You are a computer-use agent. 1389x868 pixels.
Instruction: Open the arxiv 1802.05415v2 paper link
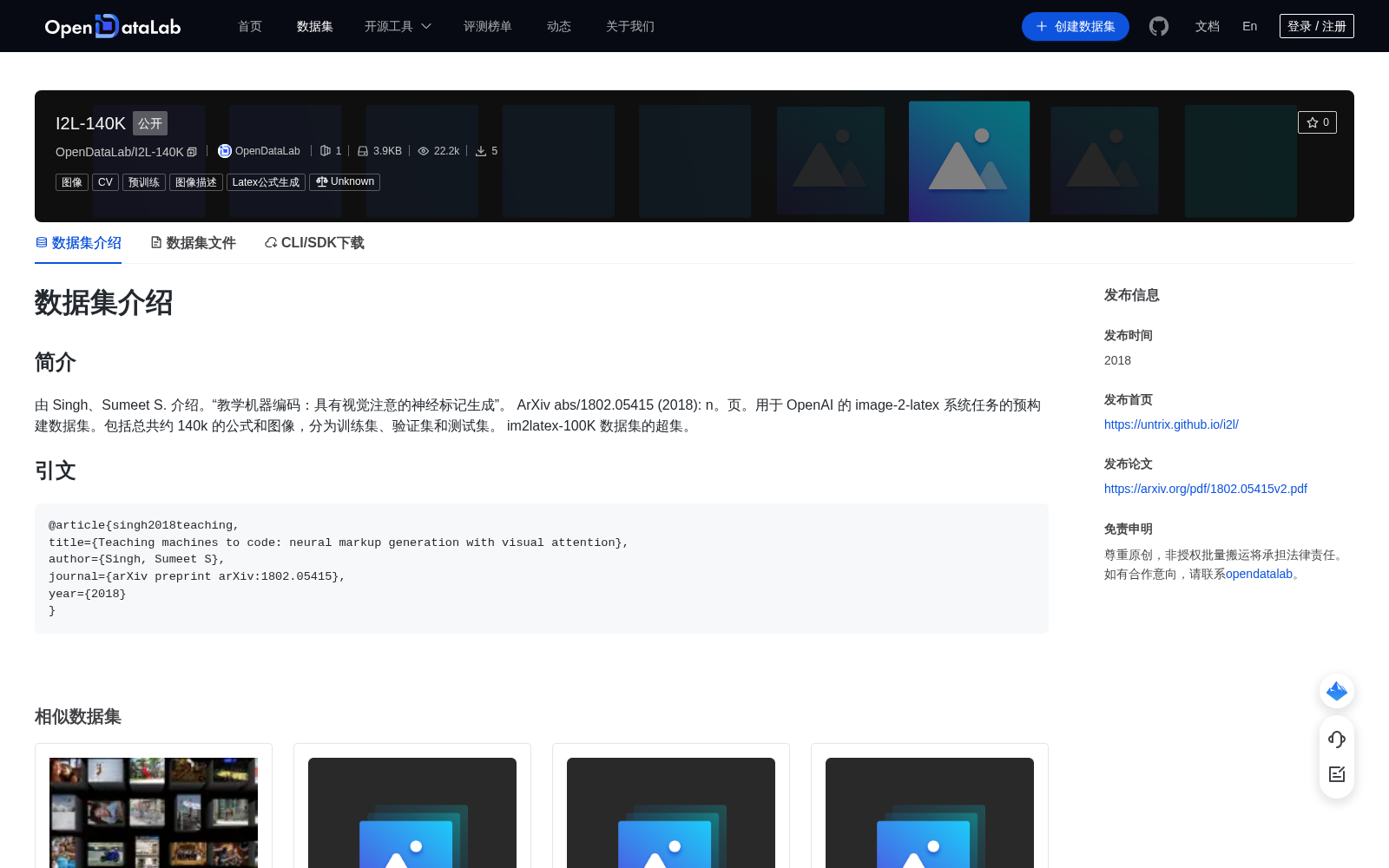coord(1206,489)
